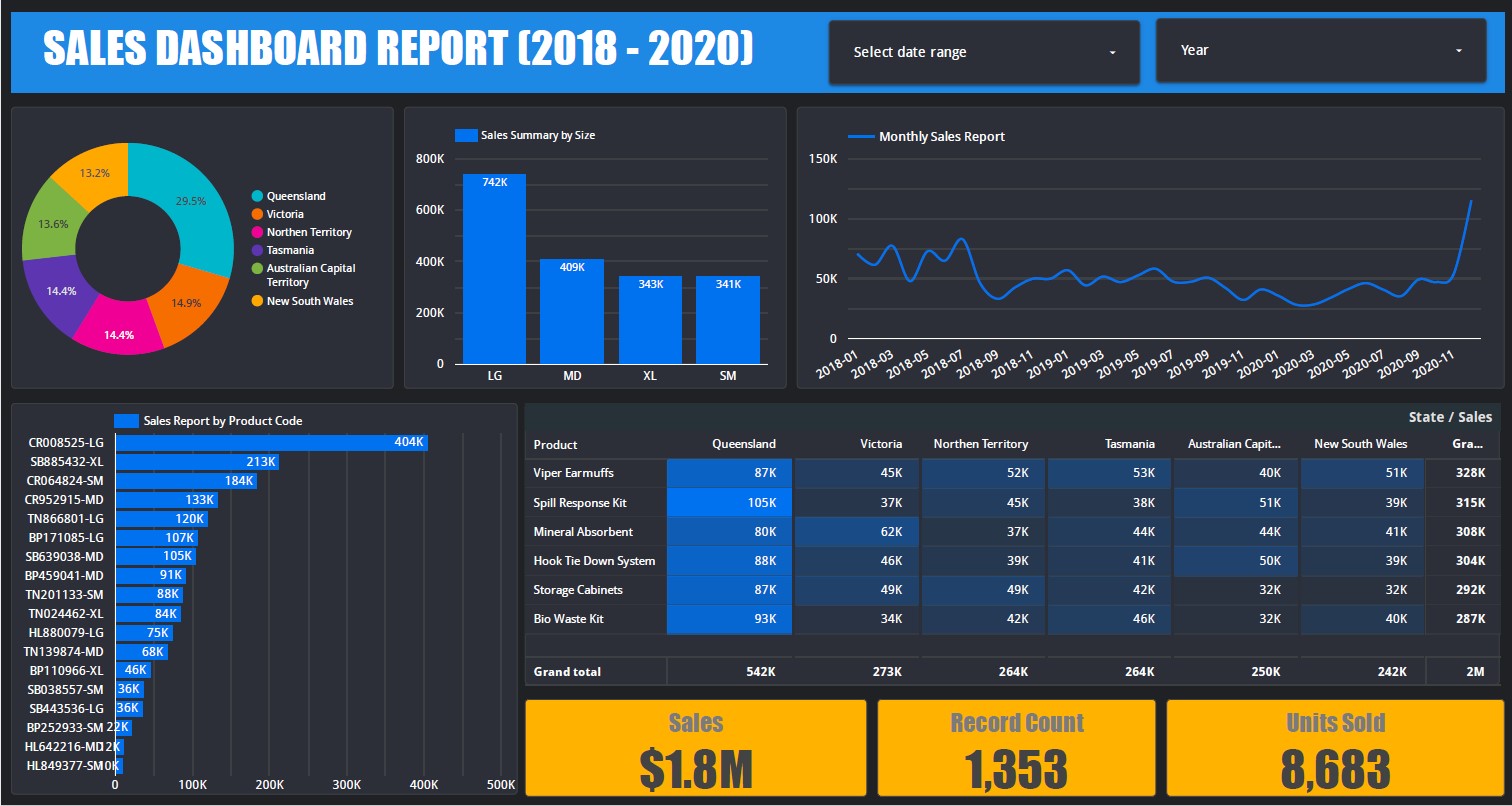The height and width of the screenshot is (806, 1512).
Task: Click the 105K Queensland cell for Spill Response Kit
Action: pyautogui.click(x=730, y=502)
